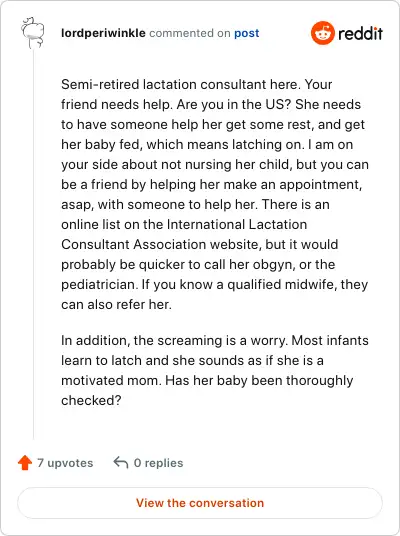Viewport: 400px width, 536px height.
Task: Click the "commented on" header text
Action: 190,33
